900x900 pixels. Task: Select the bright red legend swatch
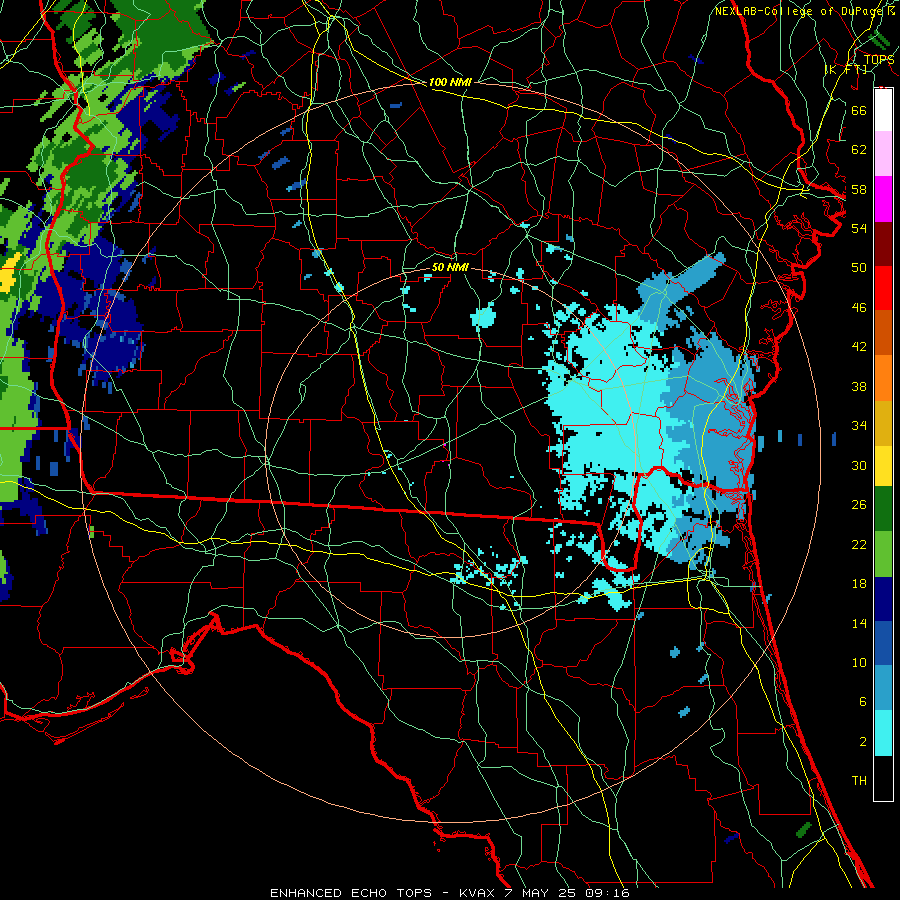pyautogui.click(x=883, y=288)
